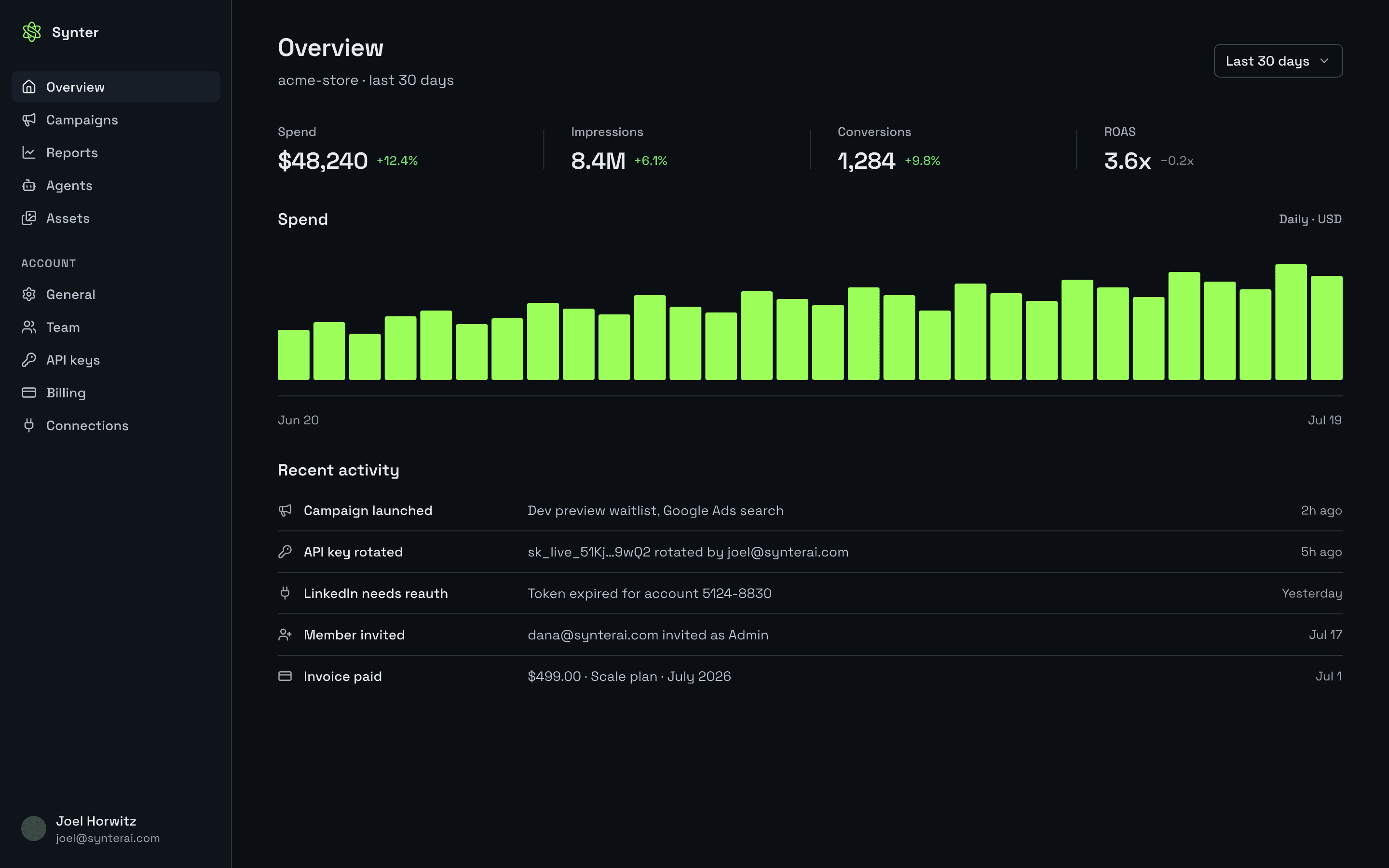Click 'Token expired for account 5124-8830' text

click(x=650, y=593)
